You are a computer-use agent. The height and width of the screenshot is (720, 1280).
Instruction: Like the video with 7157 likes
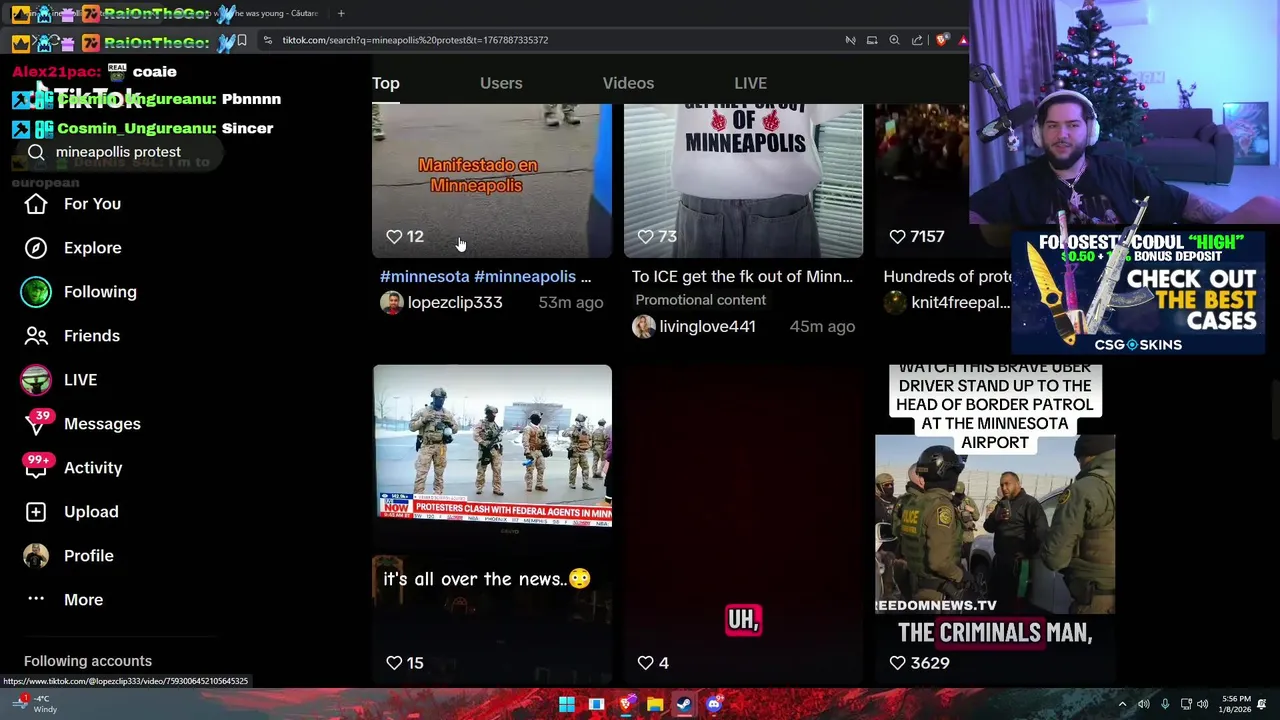pos(897,237)
